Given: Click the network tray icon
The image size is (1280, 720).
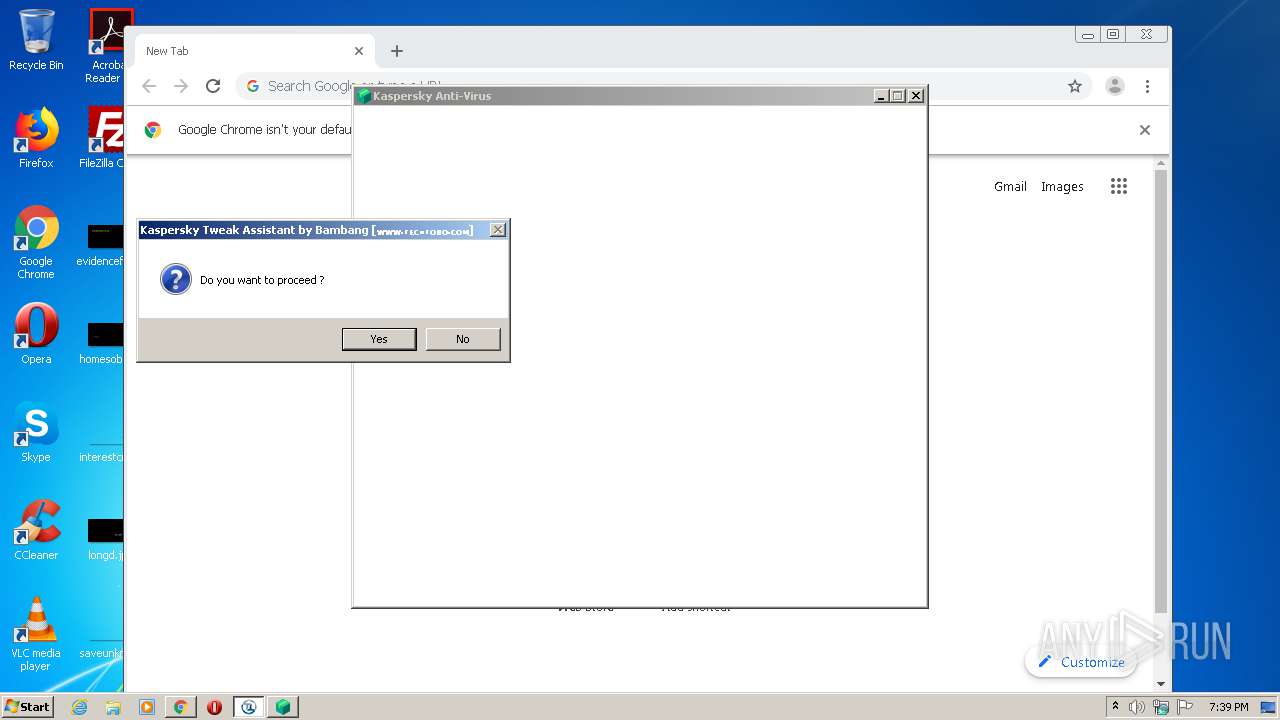Looking at the screenshot, I should [1161, 707].
